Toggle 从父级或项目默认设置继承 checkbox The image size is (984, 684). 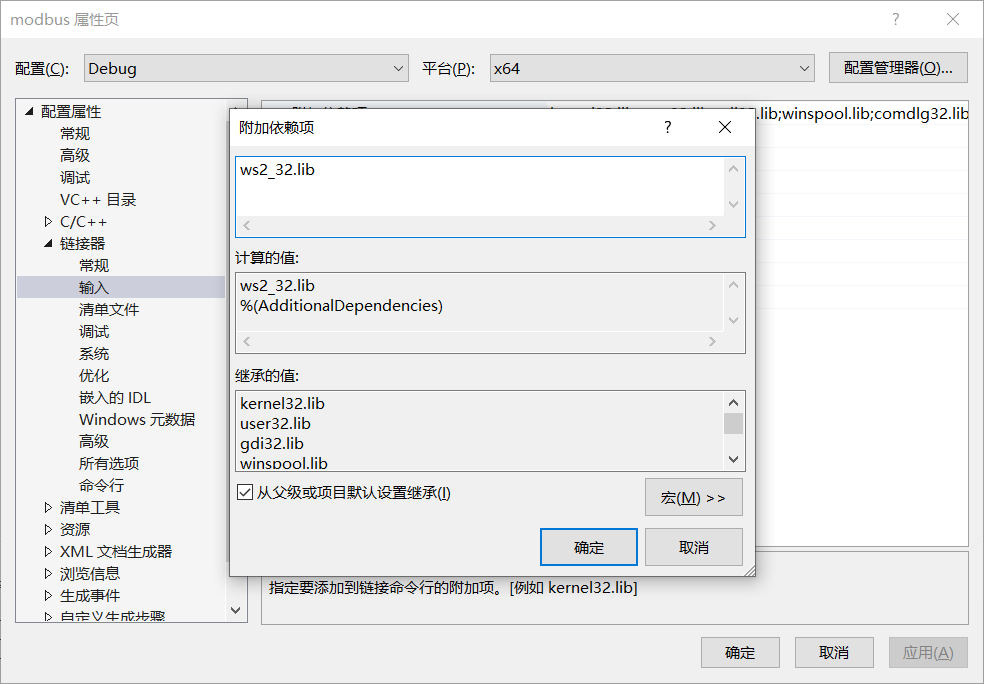tap(245, 493)
